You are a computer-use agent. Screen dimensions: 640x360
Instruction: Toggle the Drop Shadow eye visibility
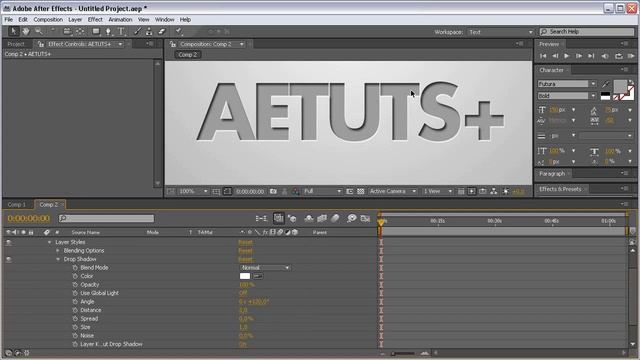(x=9, y=260)
